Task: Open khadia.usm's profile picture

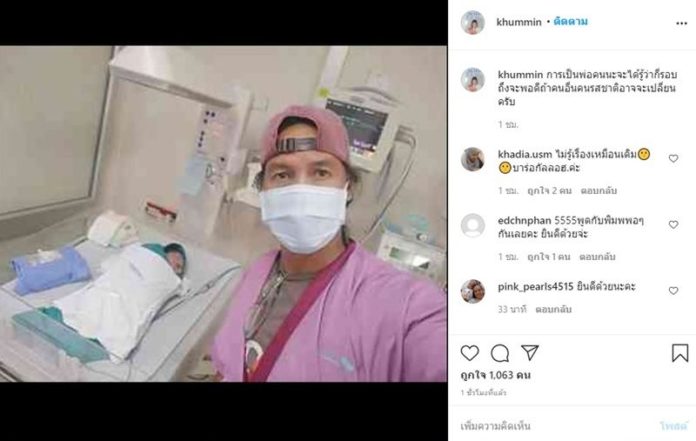Action: (x=472, y=159)
